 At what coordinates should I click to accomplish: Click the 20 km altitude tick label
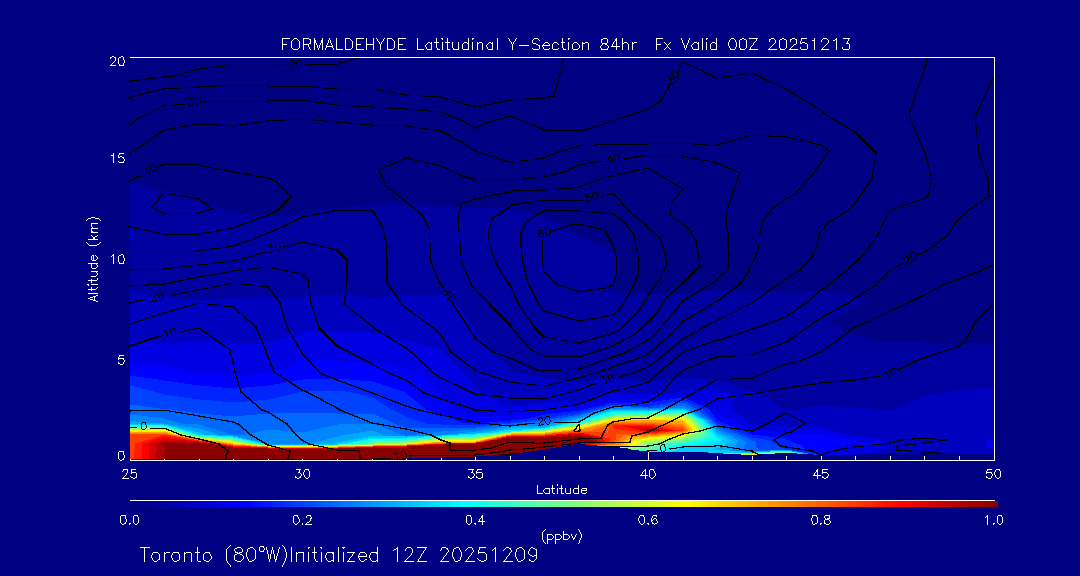pyautogui.click(x=116, y=61)
